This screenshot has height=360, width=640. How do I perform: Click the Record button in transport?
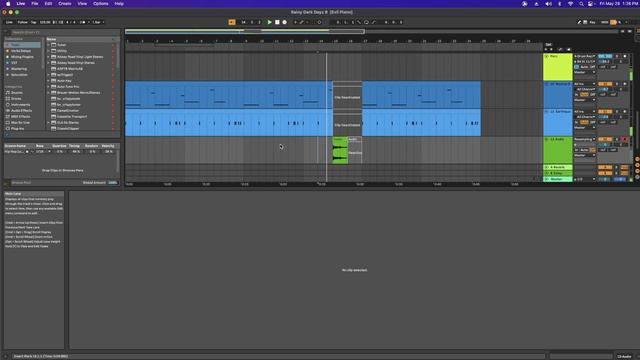coord(284,22)
